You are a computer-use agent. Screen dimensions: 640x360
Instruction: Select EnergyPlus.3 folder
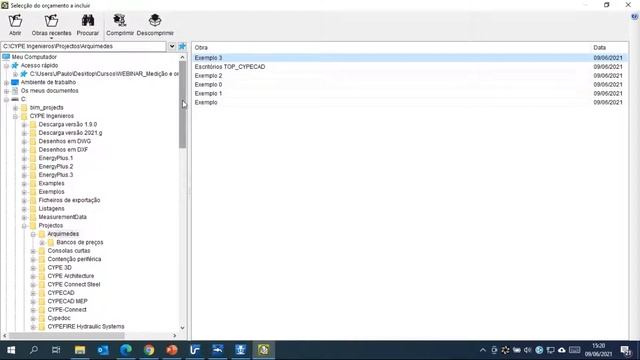click(x=56, y=175)
